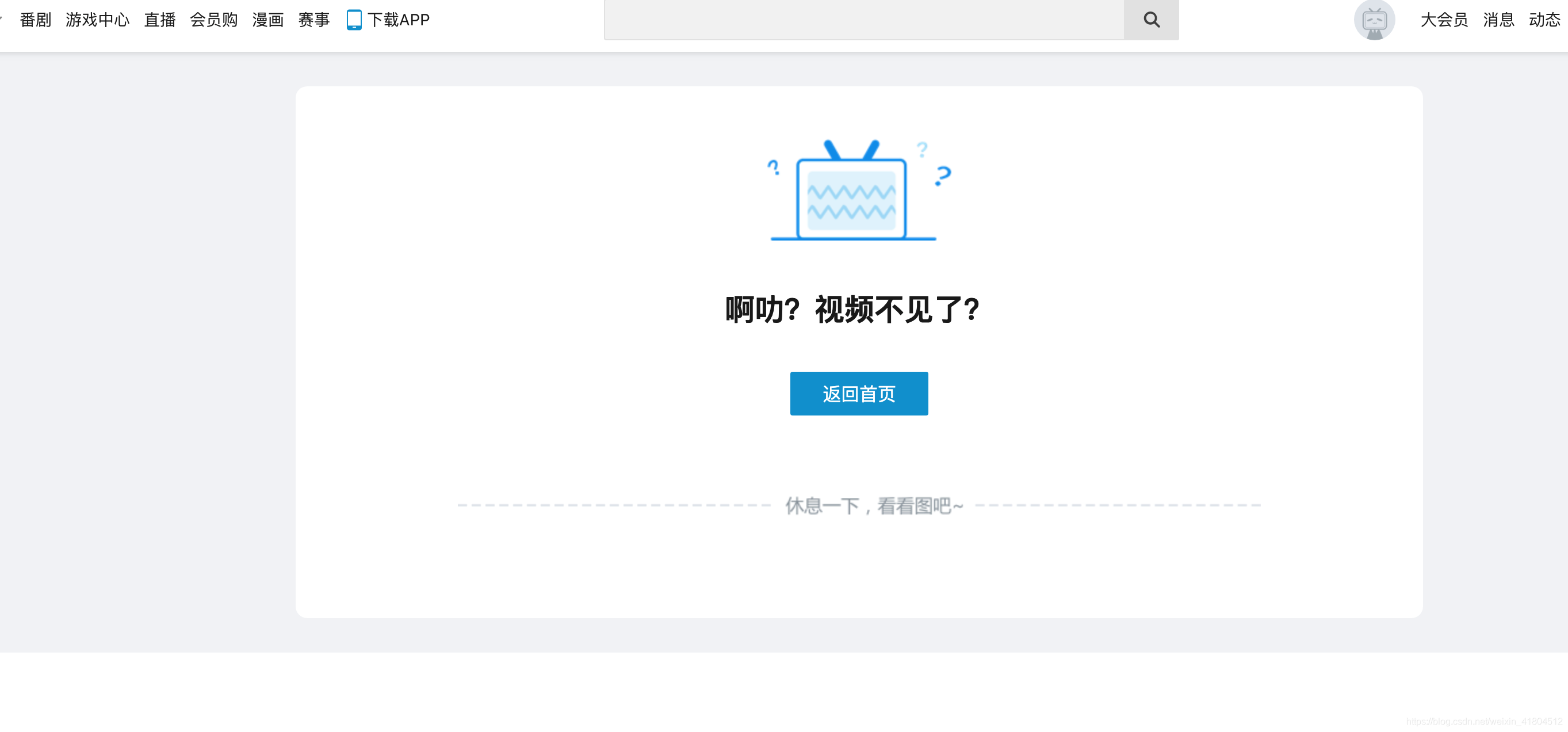Open the user avatar icon
The width and height of the screenshot is (1568, 732).
click(1374, 21)
